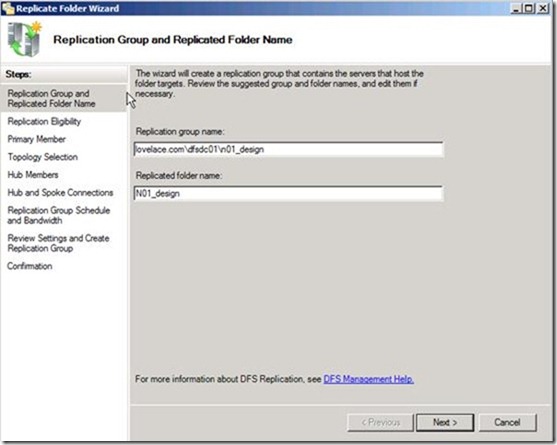The width and height of the screenshot is (557, 445).
Task: Maximize the Replicate Folder Wizard window
Action: pyautogui.click(x=529, y=8)
